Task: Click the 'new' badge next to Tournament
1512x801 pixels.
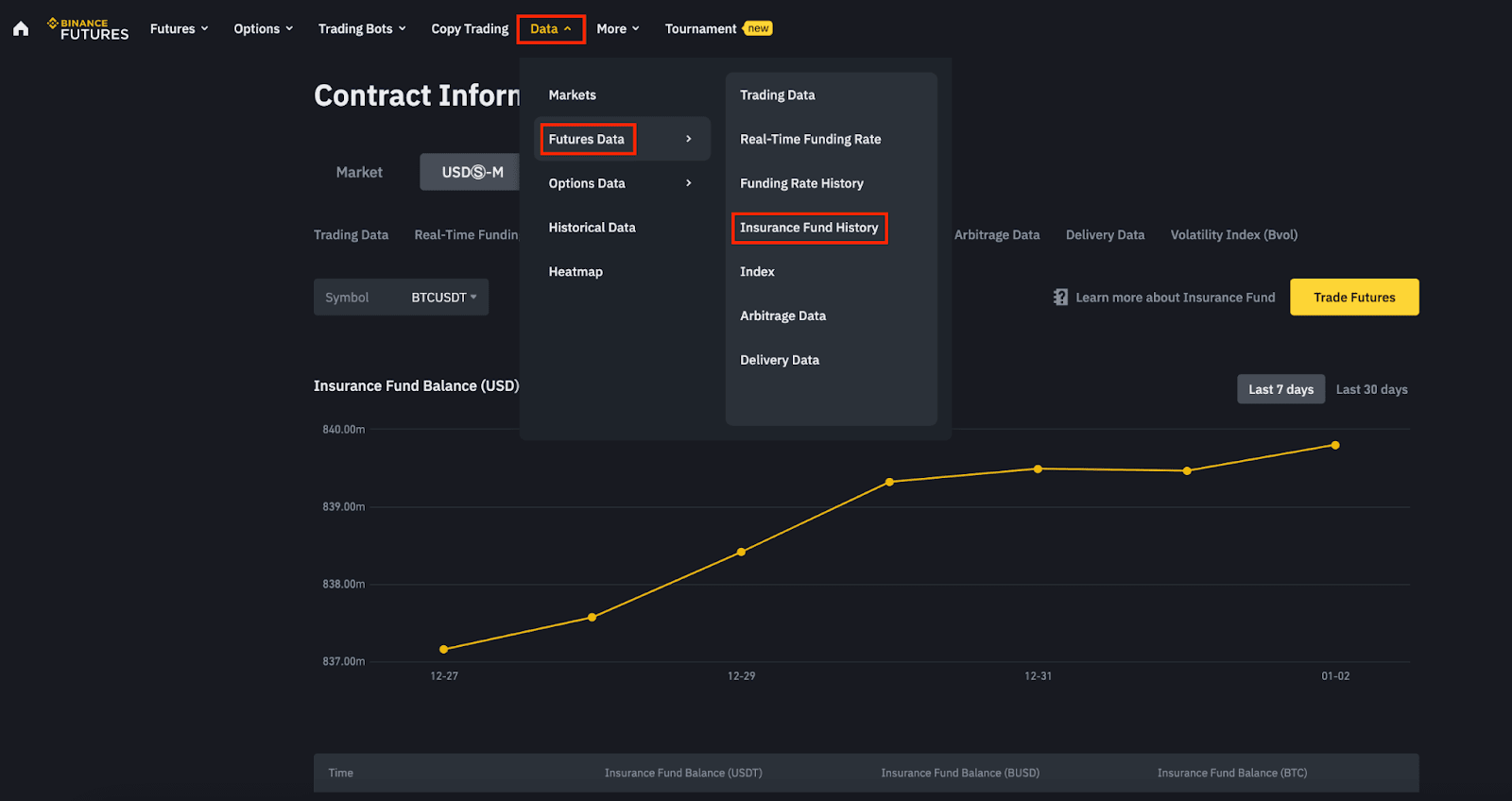Action: [758, 28]
